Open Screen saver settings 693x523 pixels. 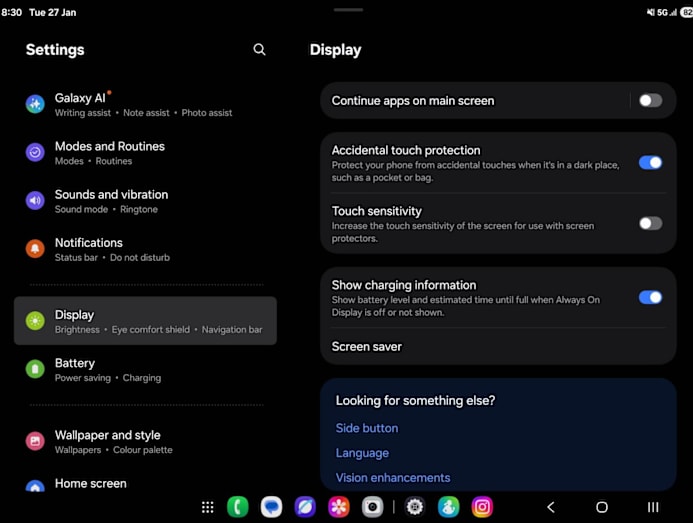click(x=367, y=347)
